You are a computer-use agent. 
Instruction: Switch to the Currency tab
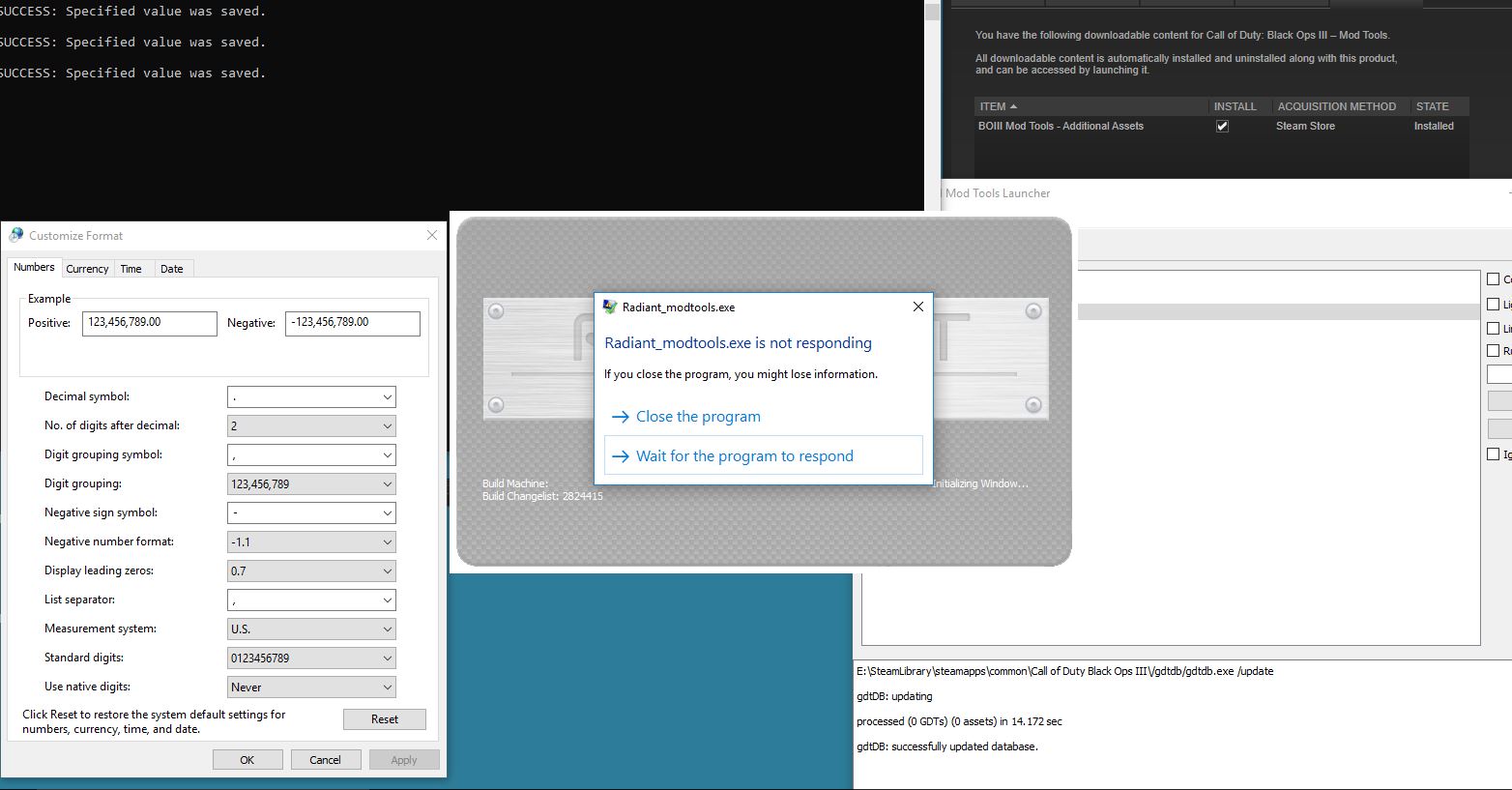(x=87, y=269)
